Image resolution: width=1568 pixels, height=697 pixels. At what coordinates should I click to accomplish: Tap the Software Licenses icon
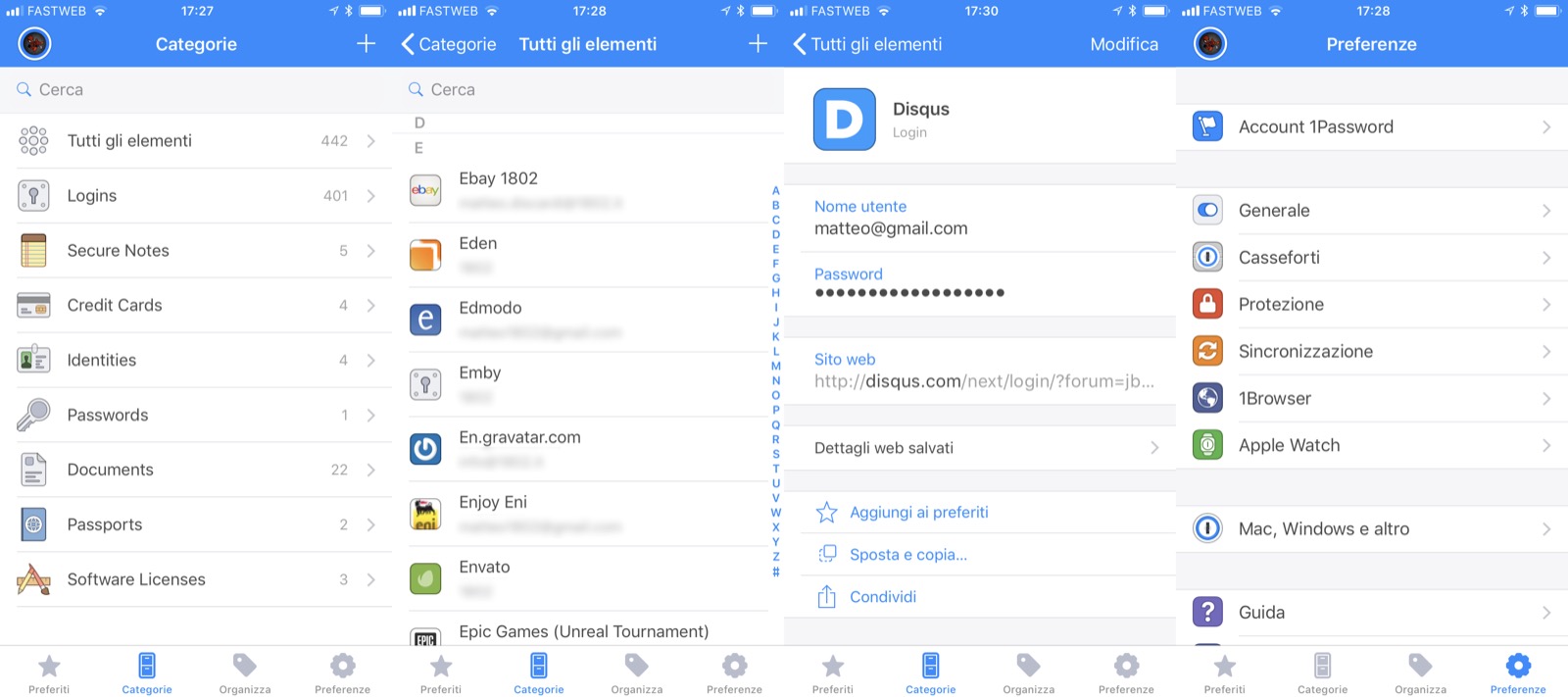click(x=33, y=579)
